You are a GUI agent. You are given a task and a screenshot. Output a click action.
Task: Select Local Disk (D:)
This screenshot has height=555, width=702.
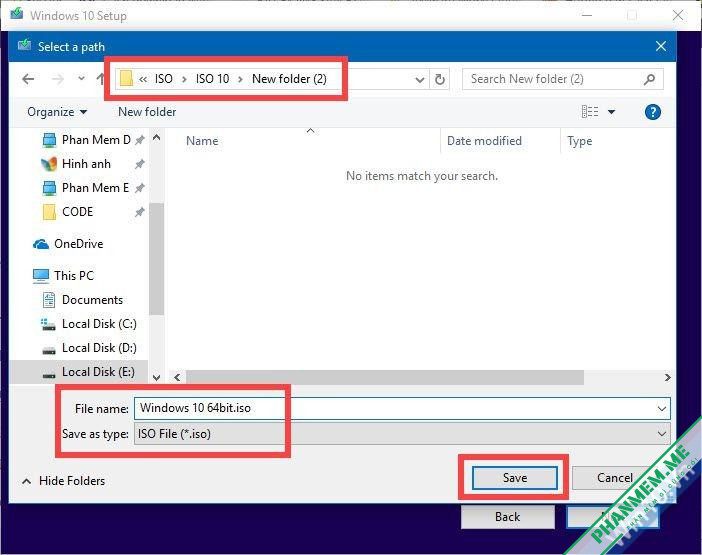click(89, 348)
